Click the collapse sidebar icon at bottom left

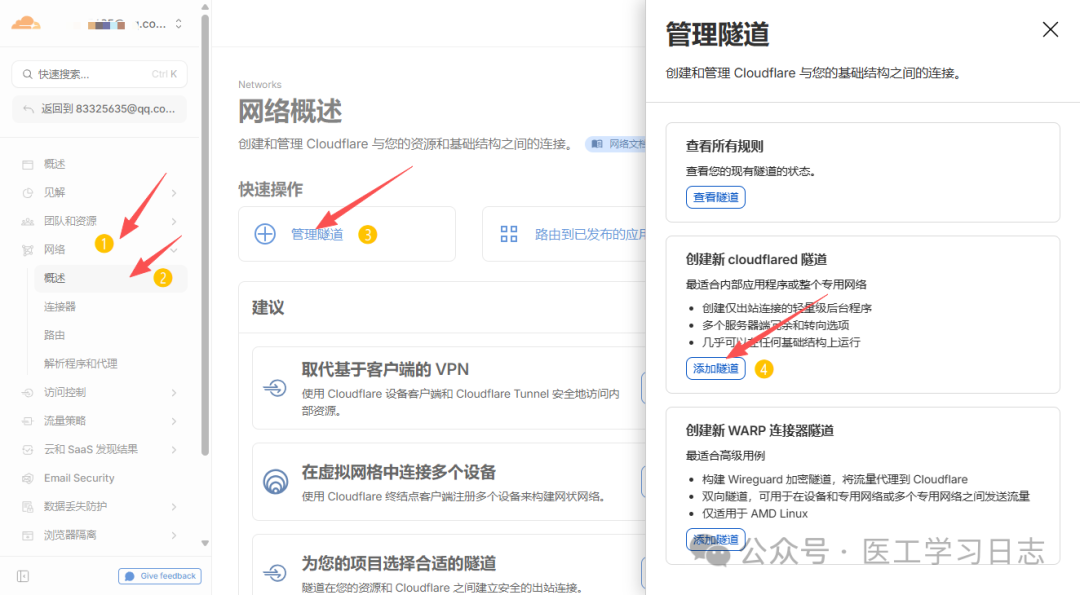tap(22, 576)
